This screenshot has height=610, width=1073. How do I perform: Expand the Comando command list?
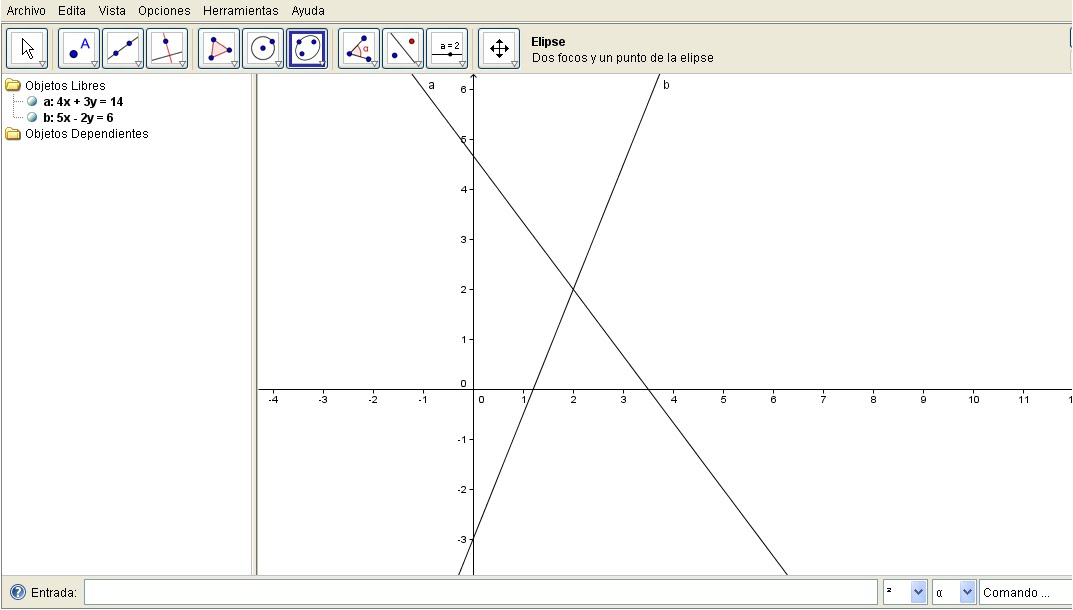click(1020, 592)
